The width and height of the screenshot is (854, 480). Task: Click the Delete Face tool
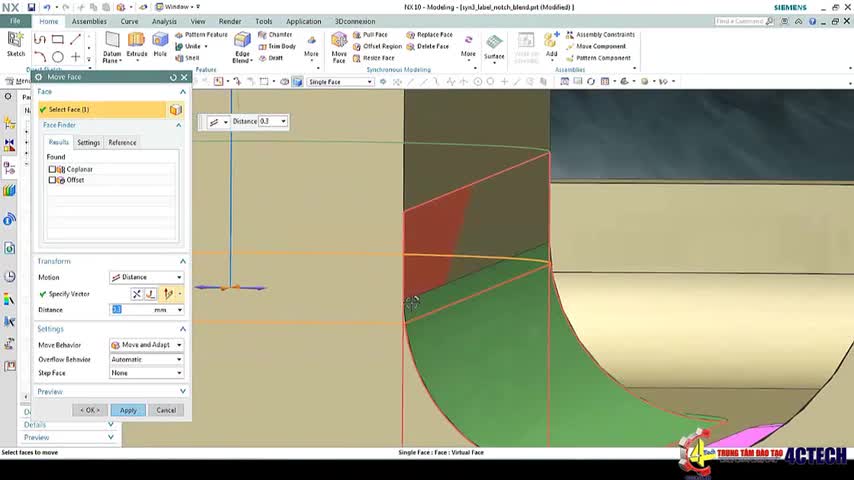[x=428, y=46]
